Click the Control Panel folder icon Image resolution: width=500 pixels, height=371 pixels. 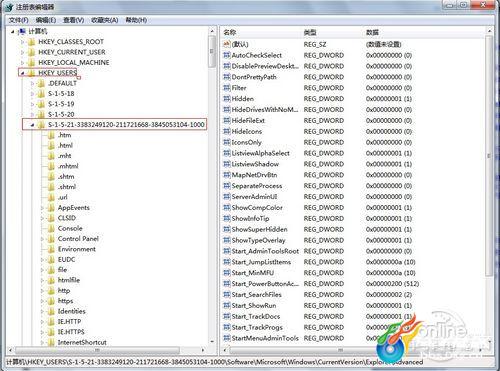[x=51, y=239]
